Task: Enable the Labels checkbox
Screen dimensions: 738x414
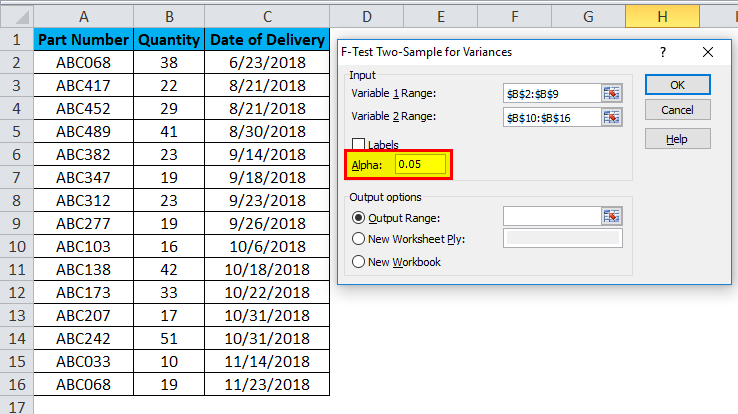Action: point(359,144)
